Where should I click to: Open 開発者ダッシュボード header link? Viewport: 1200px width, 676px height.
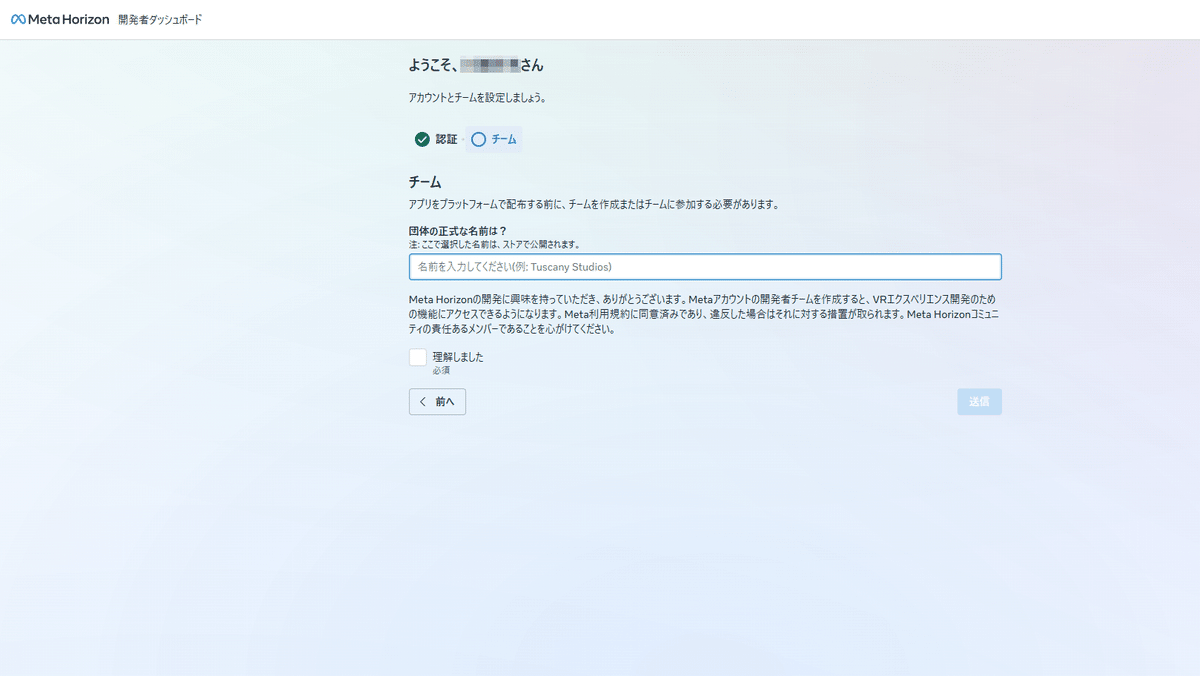[x=160, y=19]
